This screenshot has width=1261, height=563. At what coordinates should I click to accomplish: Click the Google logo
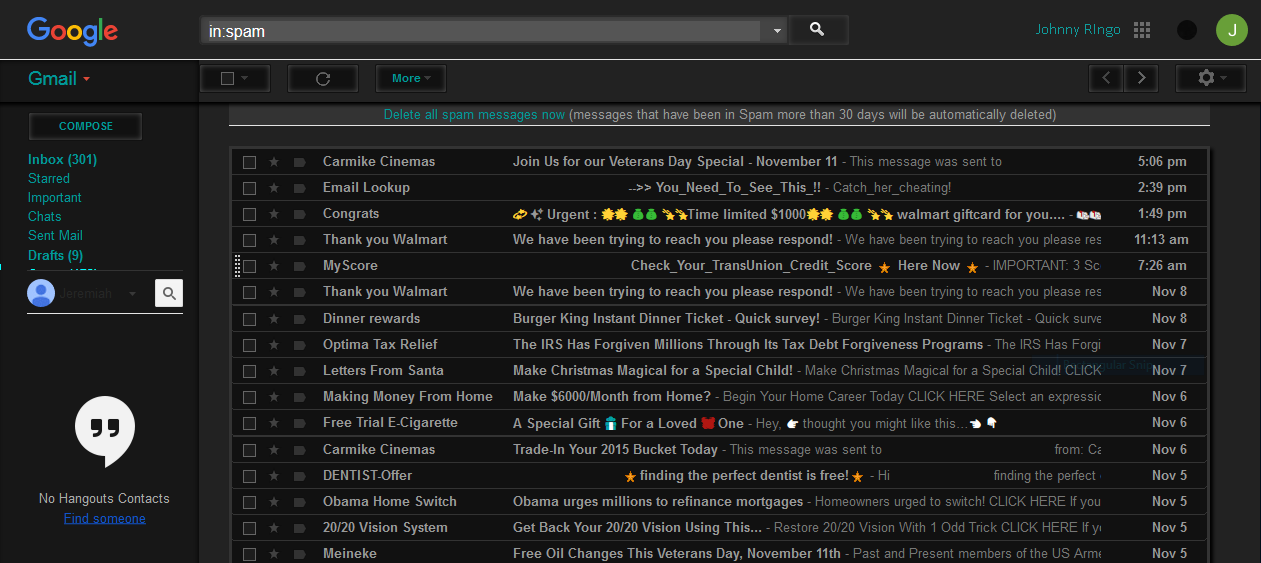pos(73,31)
